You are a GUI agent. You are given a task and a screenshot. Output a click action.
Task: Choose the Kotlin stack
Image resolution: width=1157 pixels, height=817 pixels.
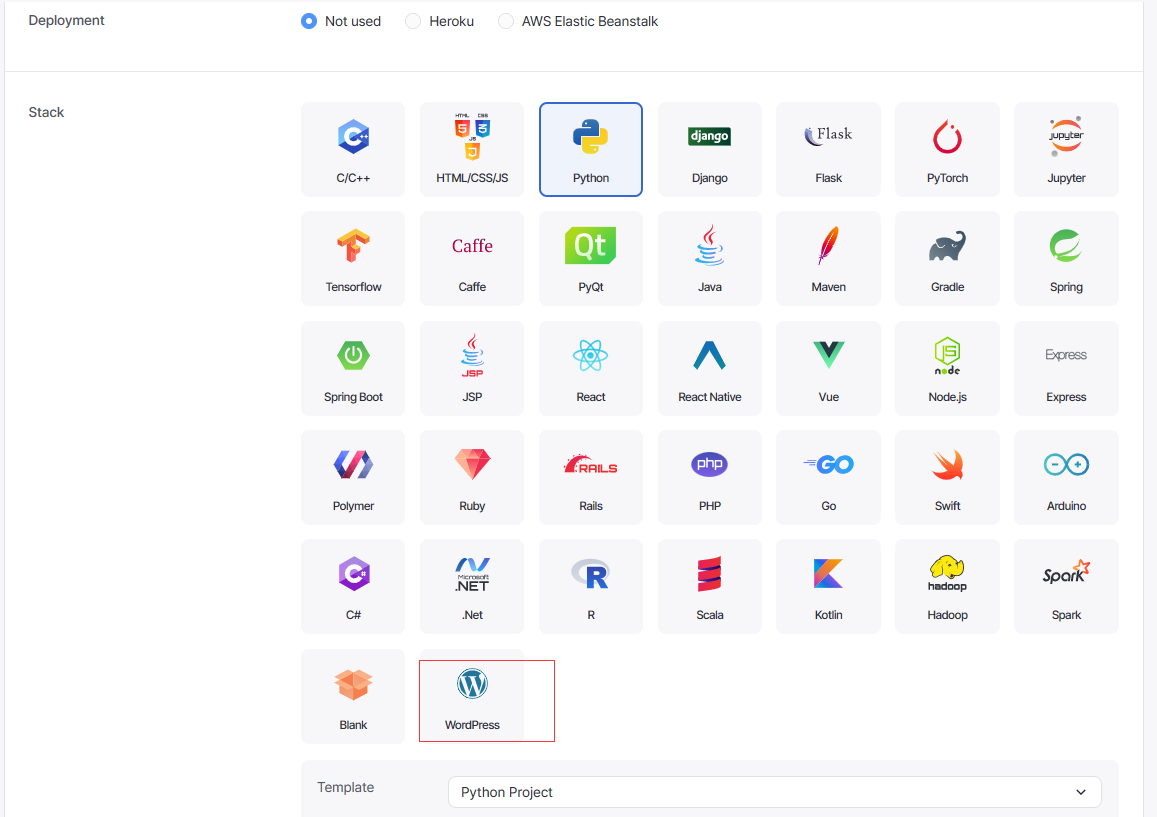click(828, 587)
